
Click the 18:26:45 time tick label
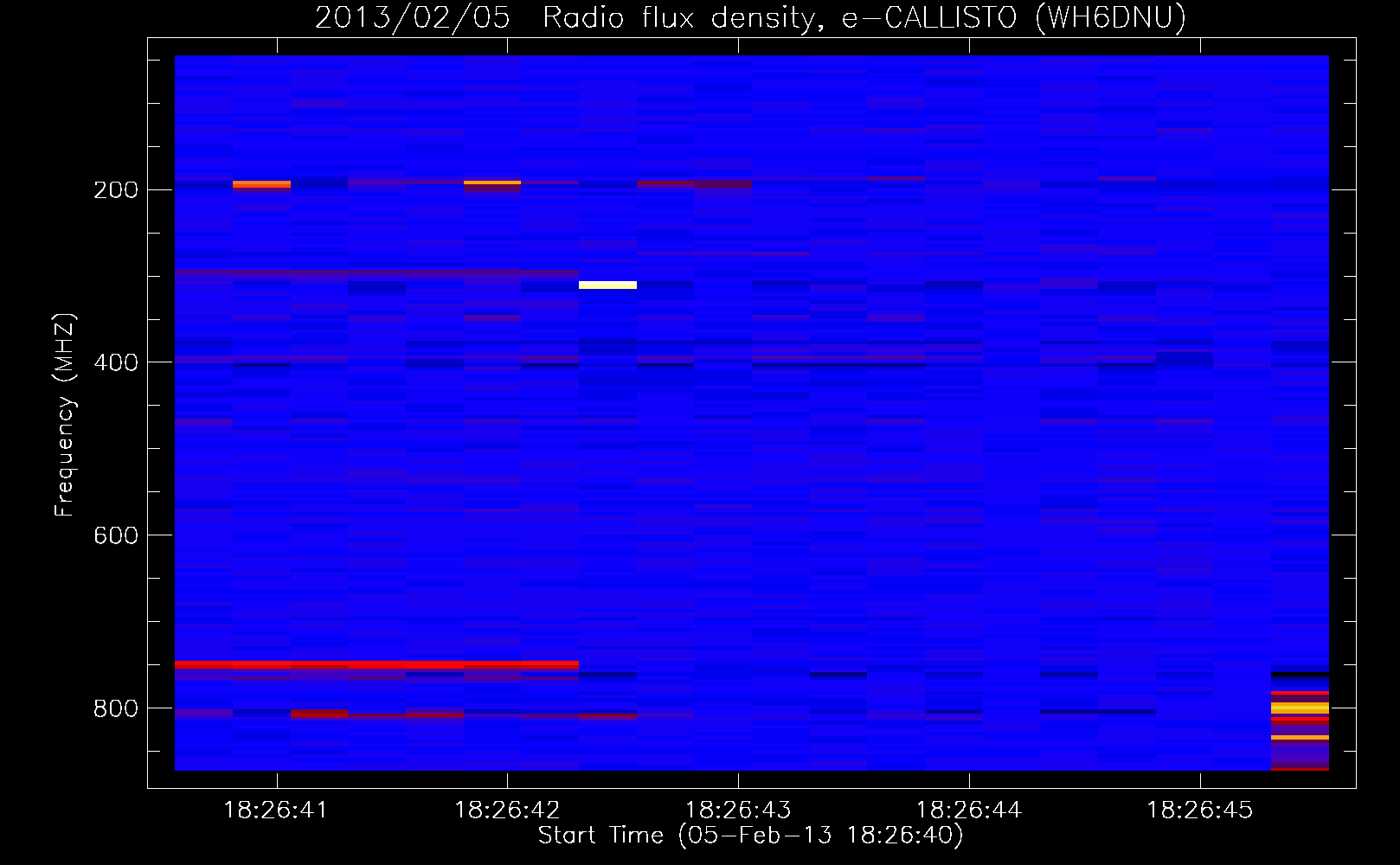[x=1200, y=811]
